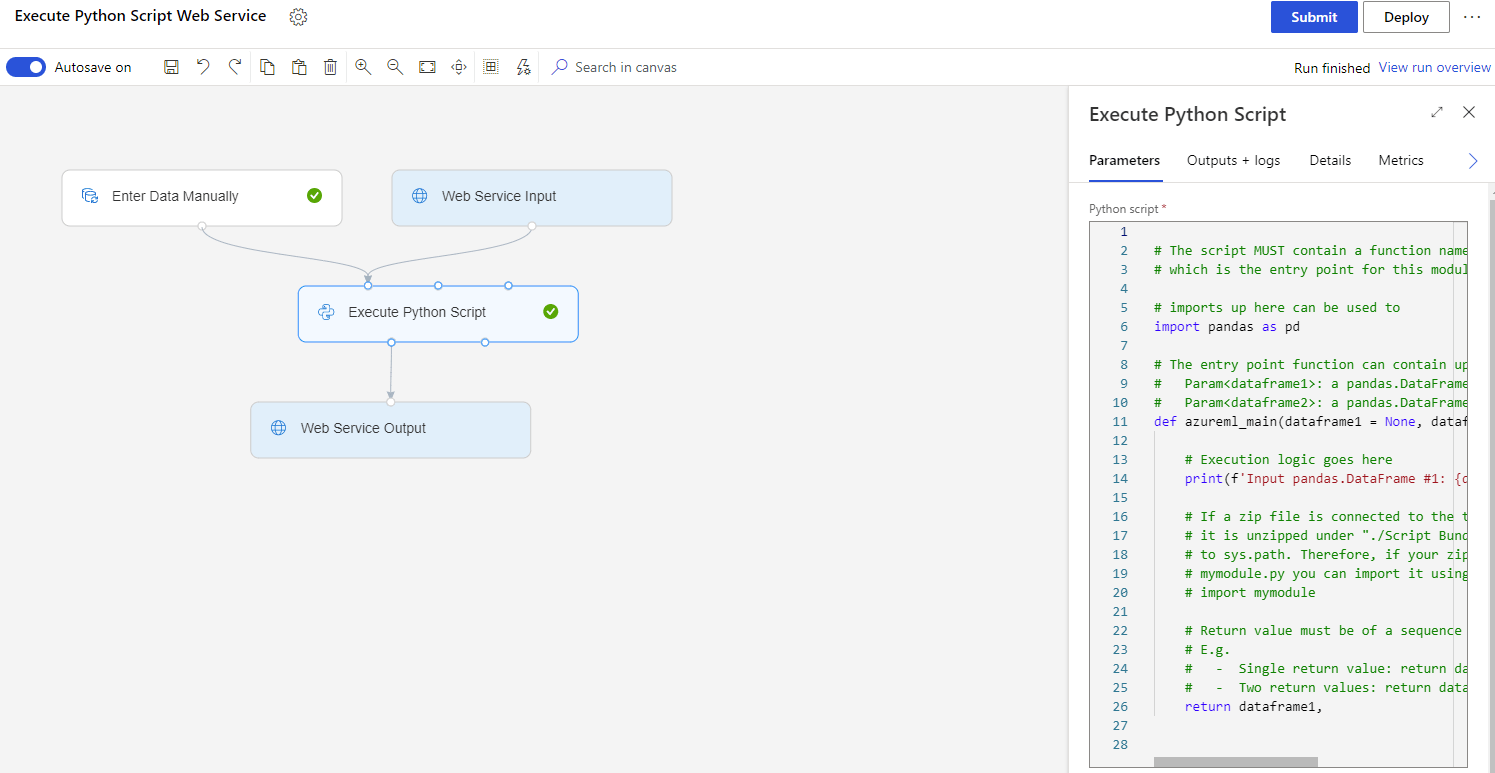The height and width of the screenshot is (773, 1495).
Task: Select the Enter Data Manually module
Action: (202, 197)
